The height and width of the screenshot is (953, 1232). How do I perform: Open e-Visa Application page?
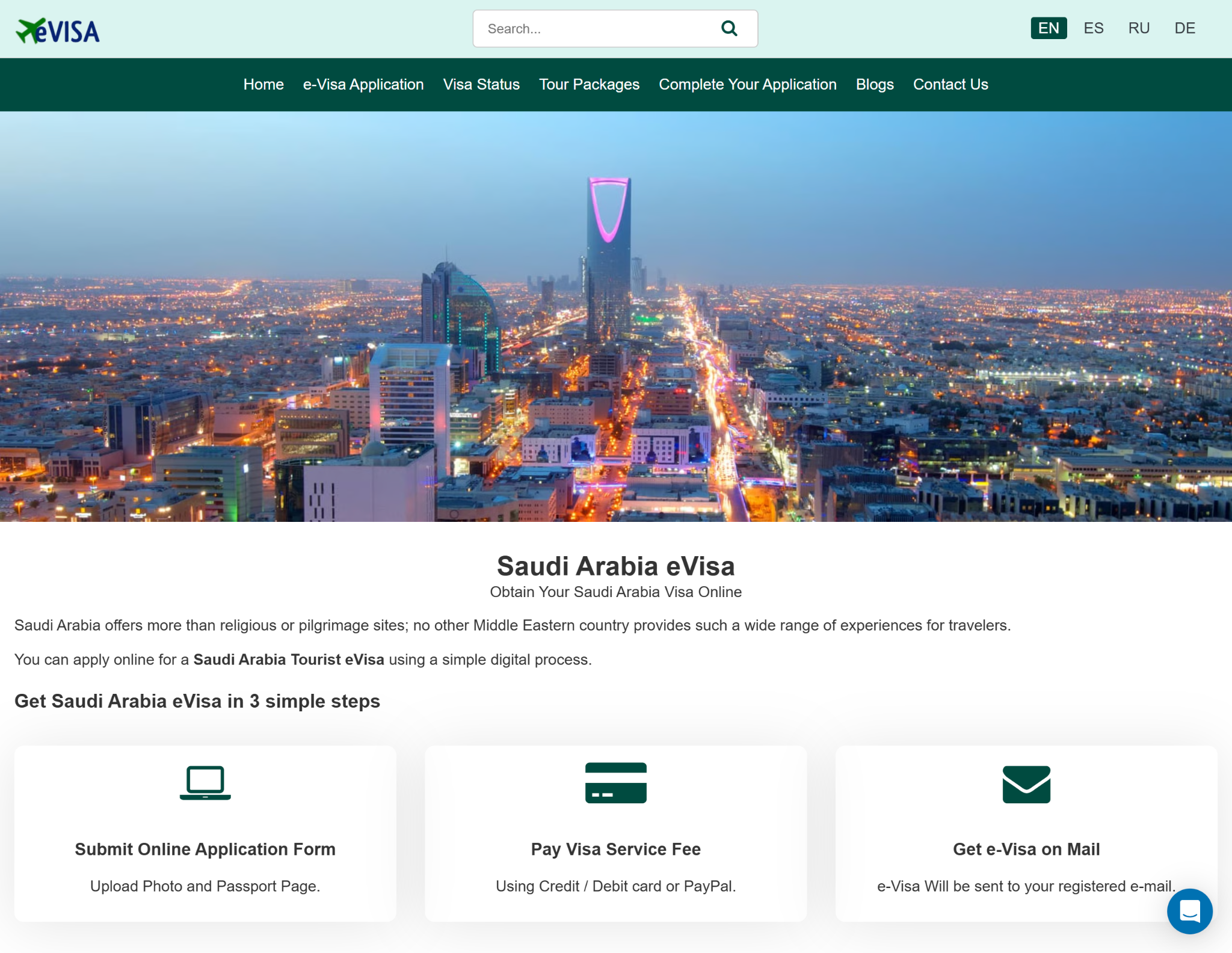coord(363,84)
